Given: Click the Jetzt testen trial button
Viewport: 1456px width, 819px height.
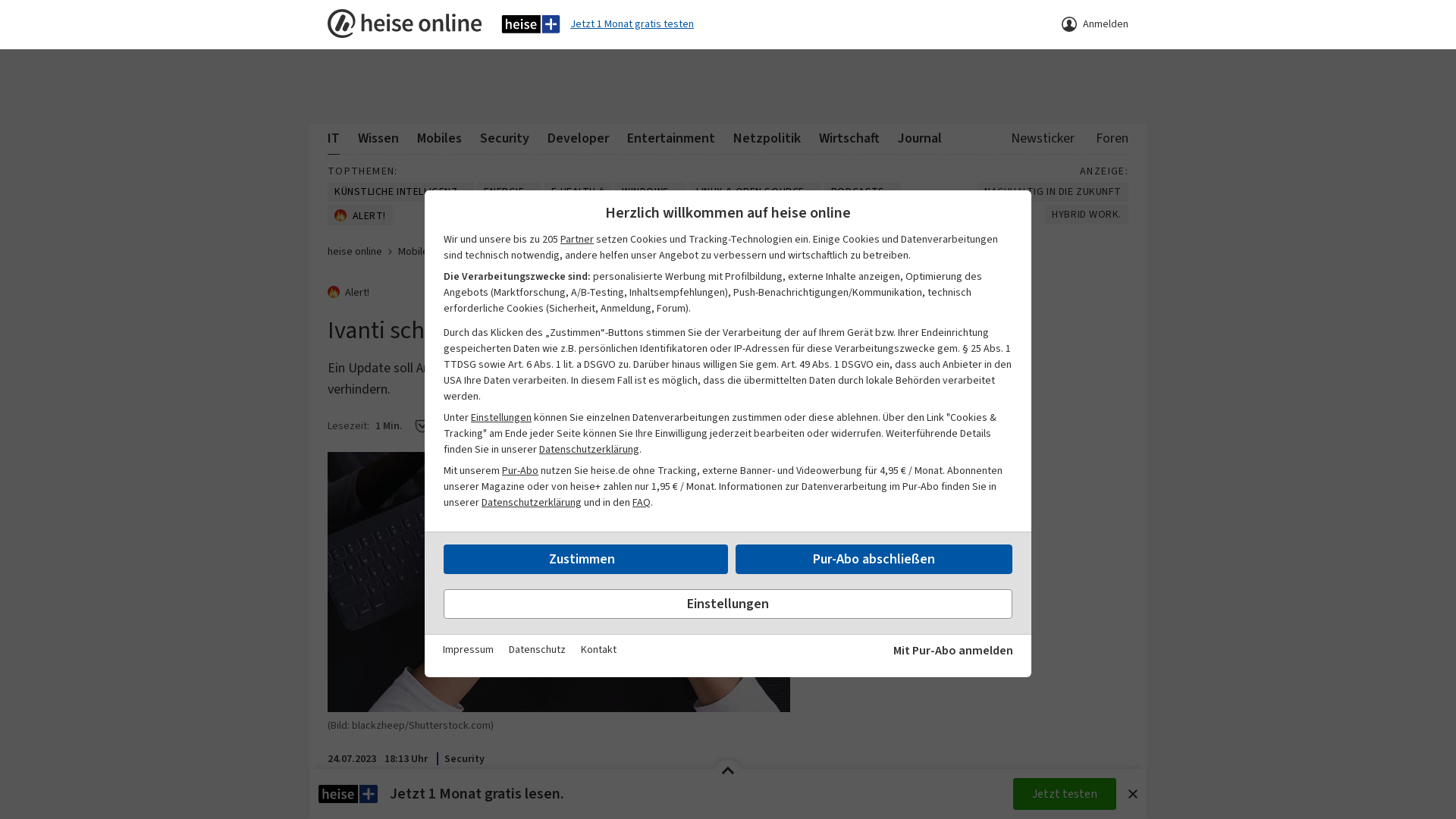Looking at the screenshot, I should (x=1064, y=794).
